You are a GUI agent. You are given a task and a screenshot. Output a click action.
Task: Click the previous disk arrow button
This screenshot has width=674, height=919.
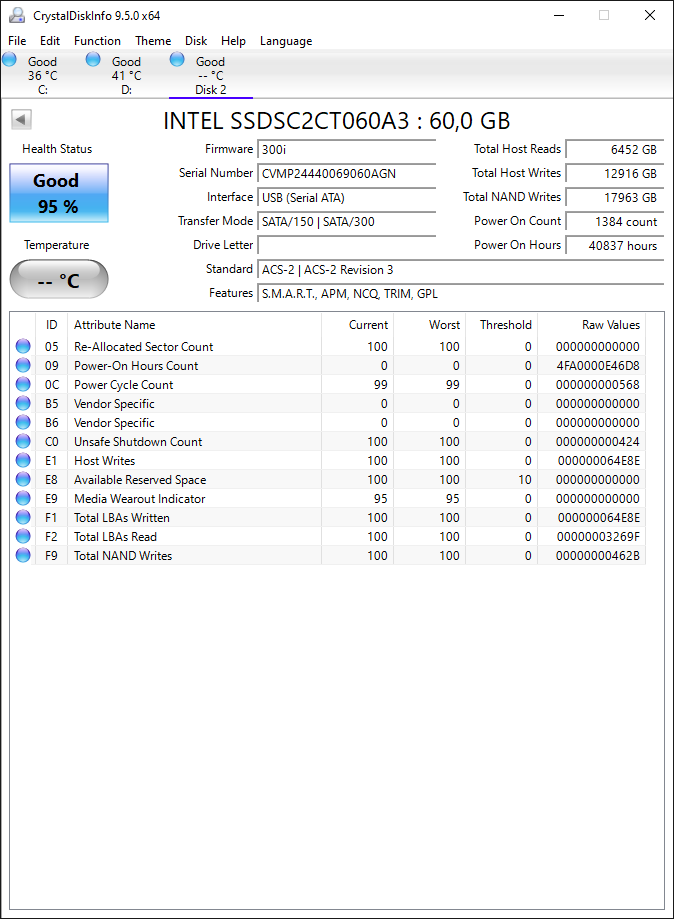[21, 120]
